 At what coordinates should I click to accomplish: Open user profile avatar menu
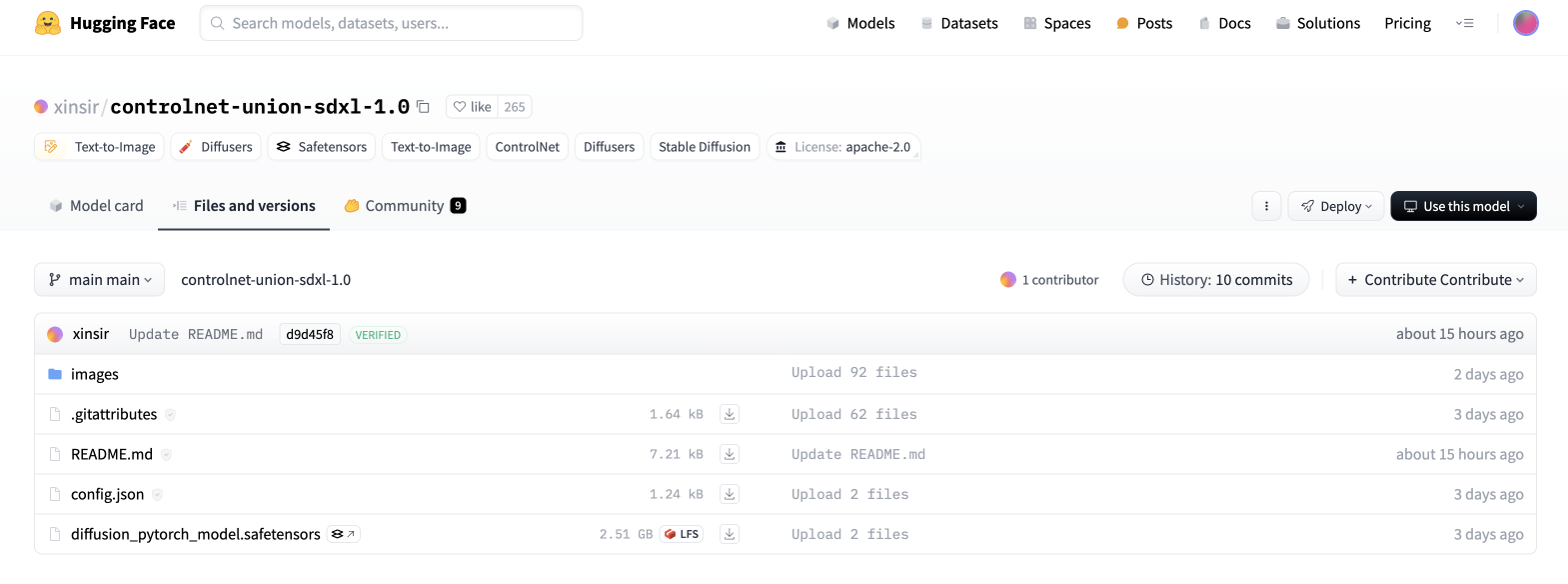click(1525, 23)
